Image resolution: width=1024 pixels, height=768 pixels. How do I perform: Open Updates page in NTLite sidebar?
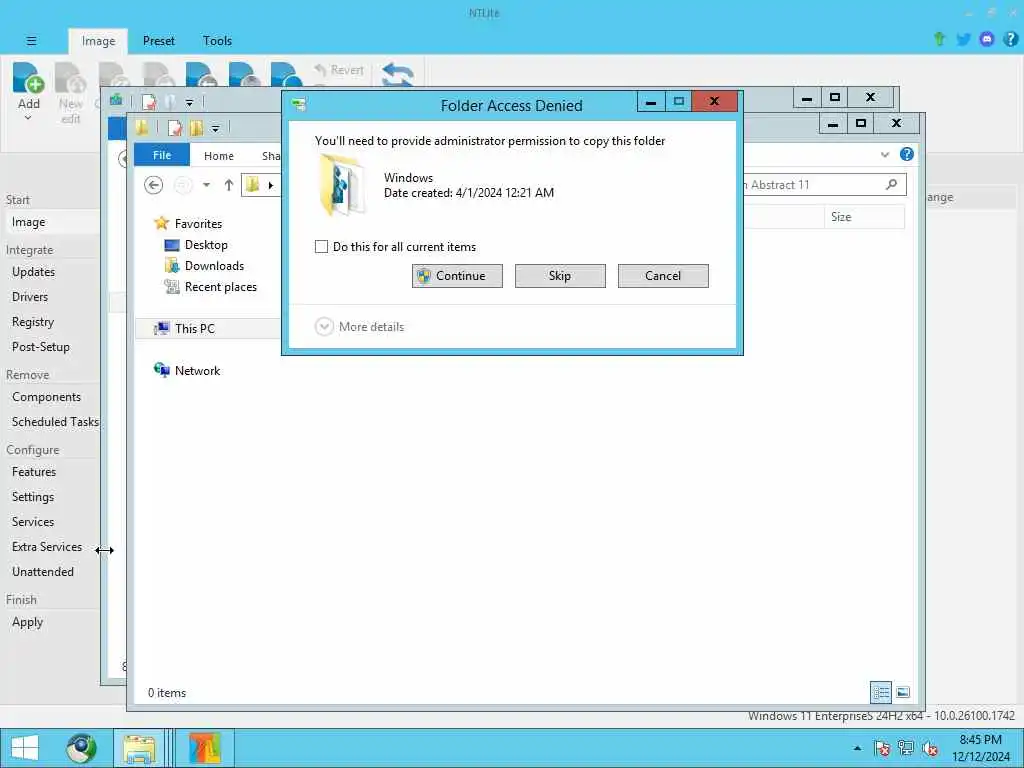tap(33, 272)
